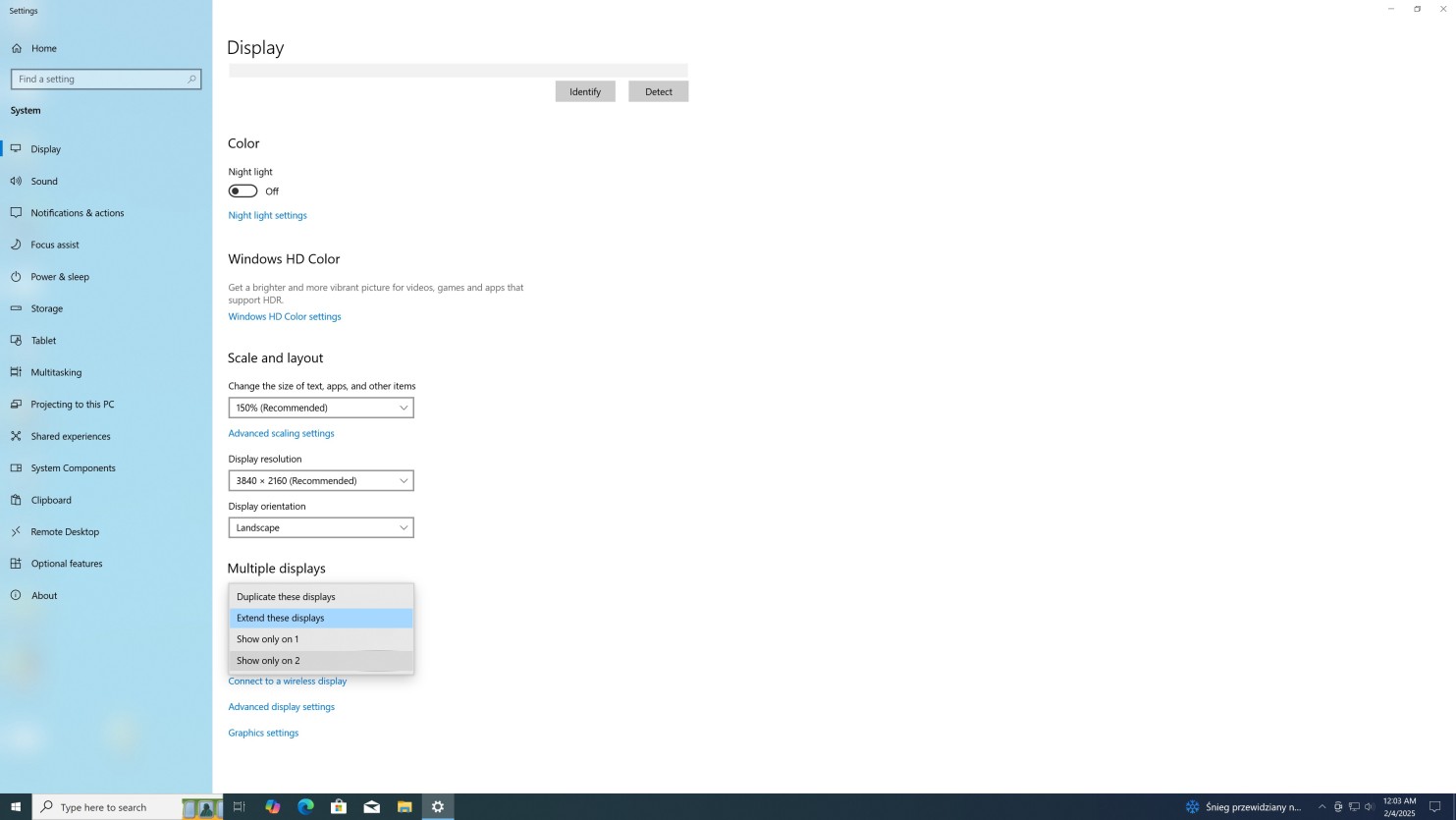Click the volume icon in system tray
Screen dimensions: 1456x820
(1370, 807)
